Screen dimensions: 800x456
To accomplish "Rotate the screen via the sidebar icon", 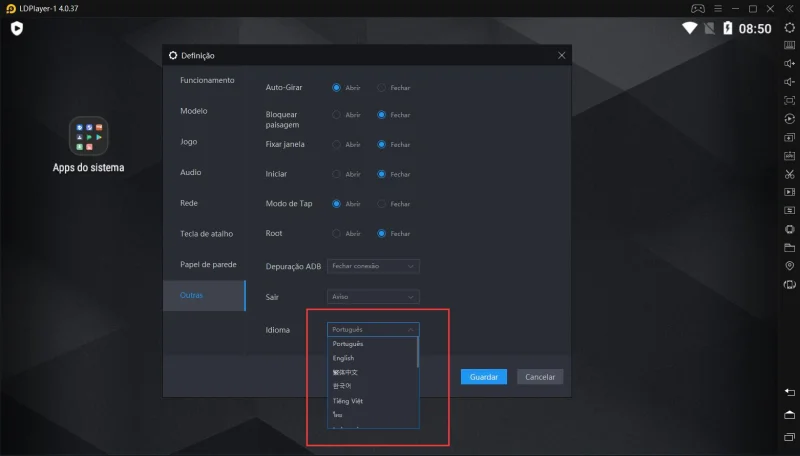I will [x=789, y=284].
